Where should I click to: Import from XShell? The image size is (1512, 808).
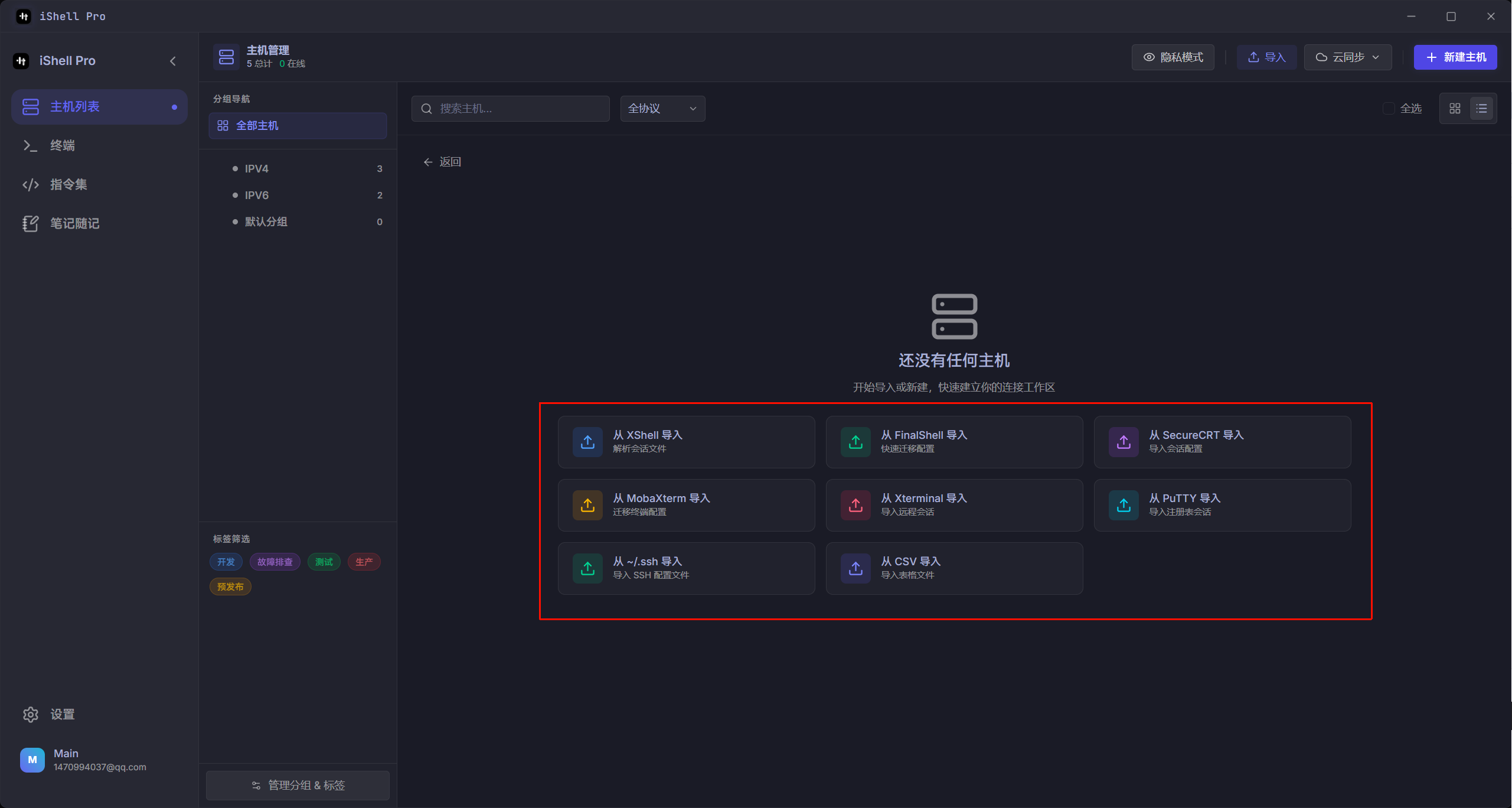click(x=686, y=442)
